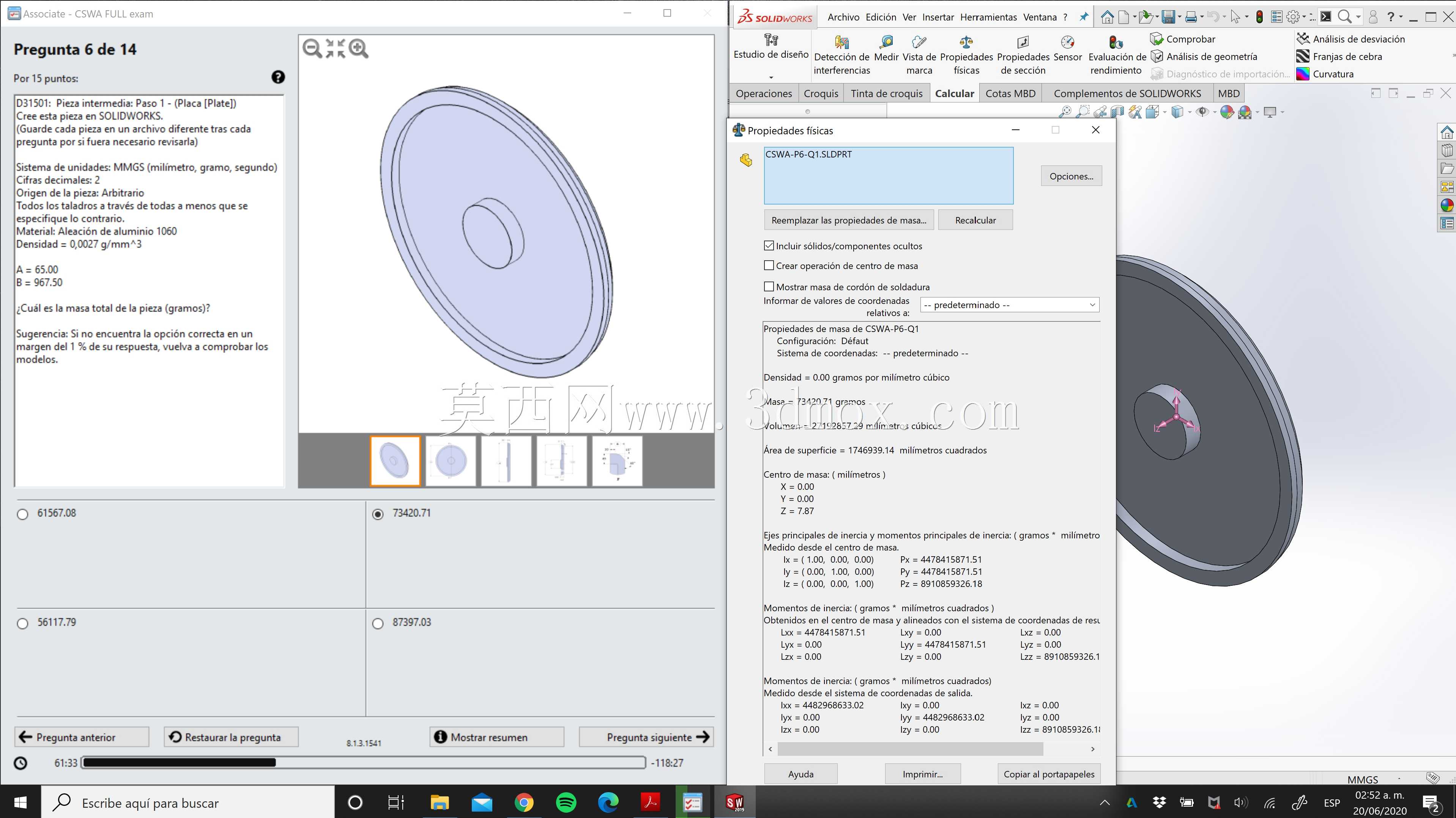Open the search dropdown arrow in SolidWorks
Viewport: 1456px width, 818px height.
(x=1358, y=17)
